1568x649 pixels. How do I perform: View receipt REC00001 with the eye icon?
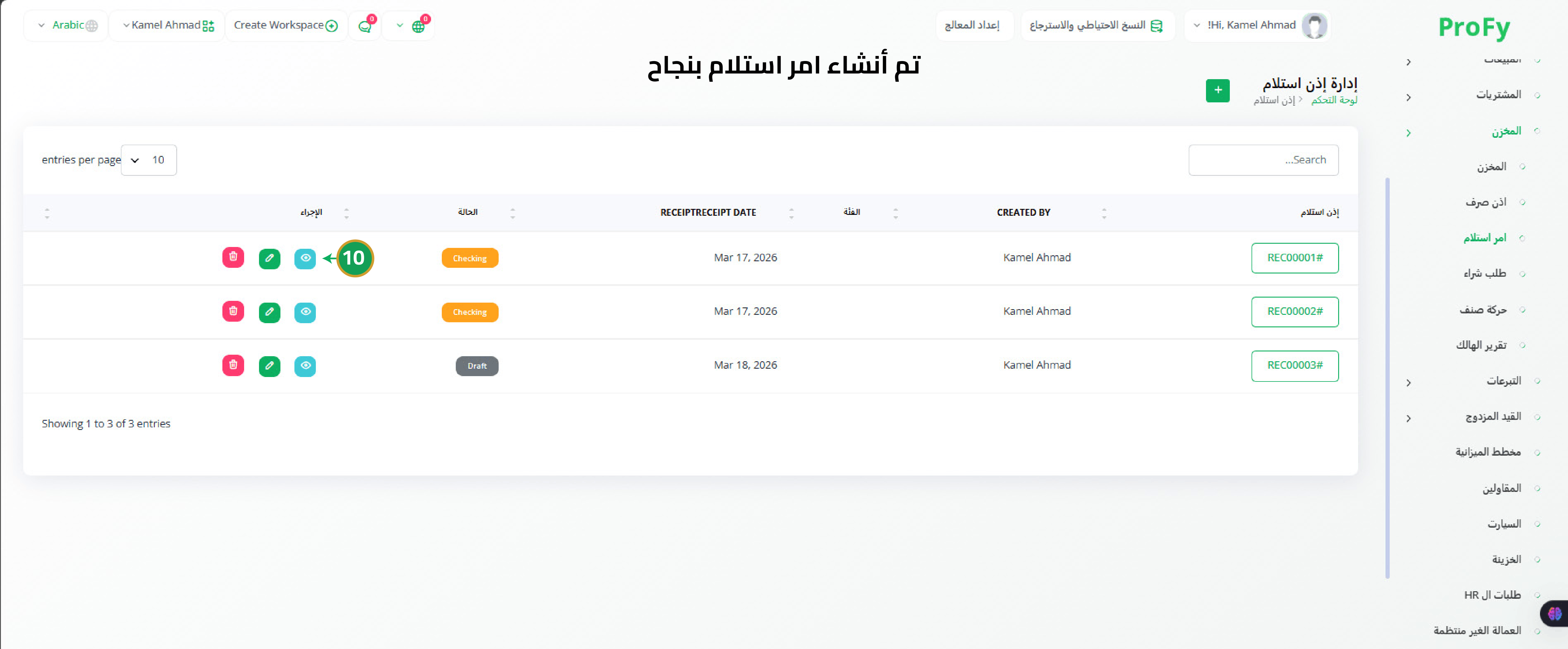coord(305,258)
